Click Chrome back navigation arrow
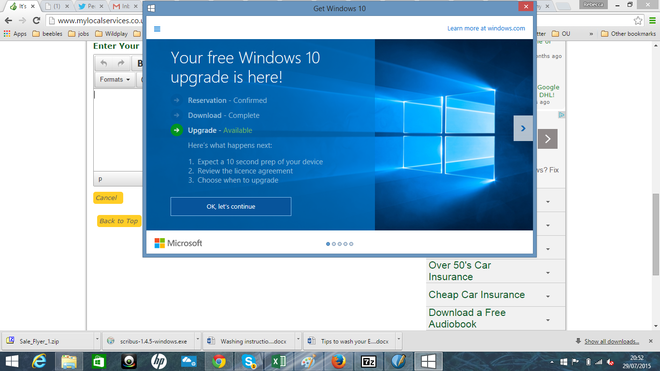This screenshot has height=371, width=660. pos(8,20)
